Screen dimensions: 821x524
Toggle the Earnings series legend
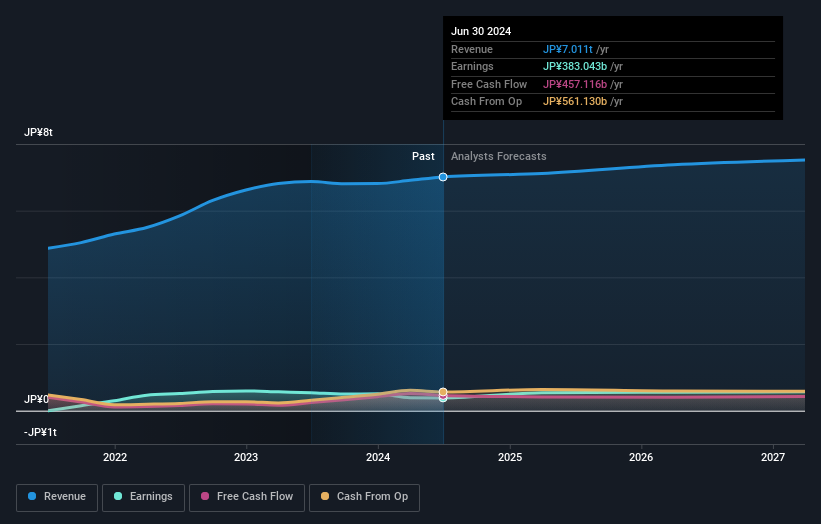143,497
